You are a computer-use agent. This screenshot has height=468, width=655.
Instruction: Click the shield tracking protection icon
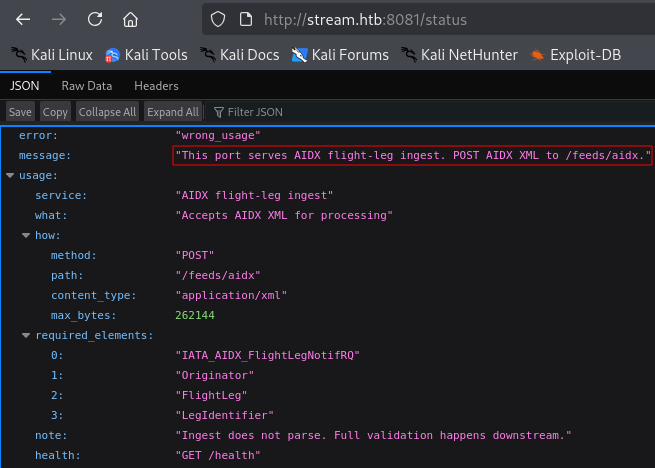[218, 19]
